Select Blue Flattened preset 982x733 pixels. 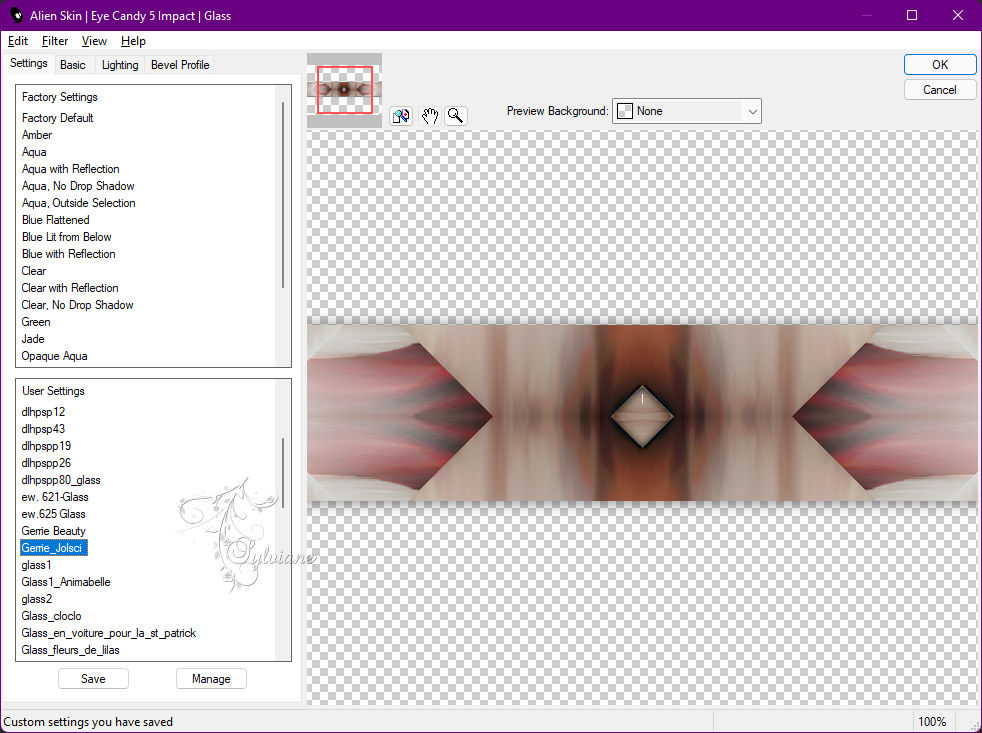pyautogui.click(x=55, y=220)
